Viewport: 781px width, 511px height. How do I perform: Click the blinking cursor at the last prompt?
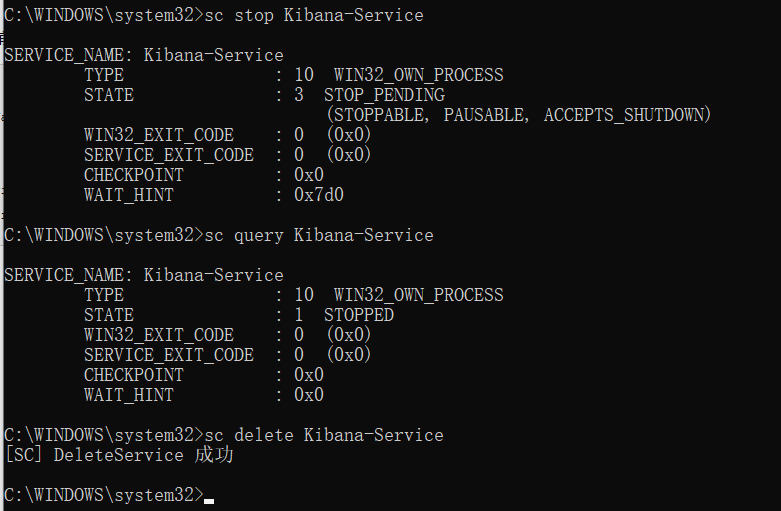click(x=209, y=501)
